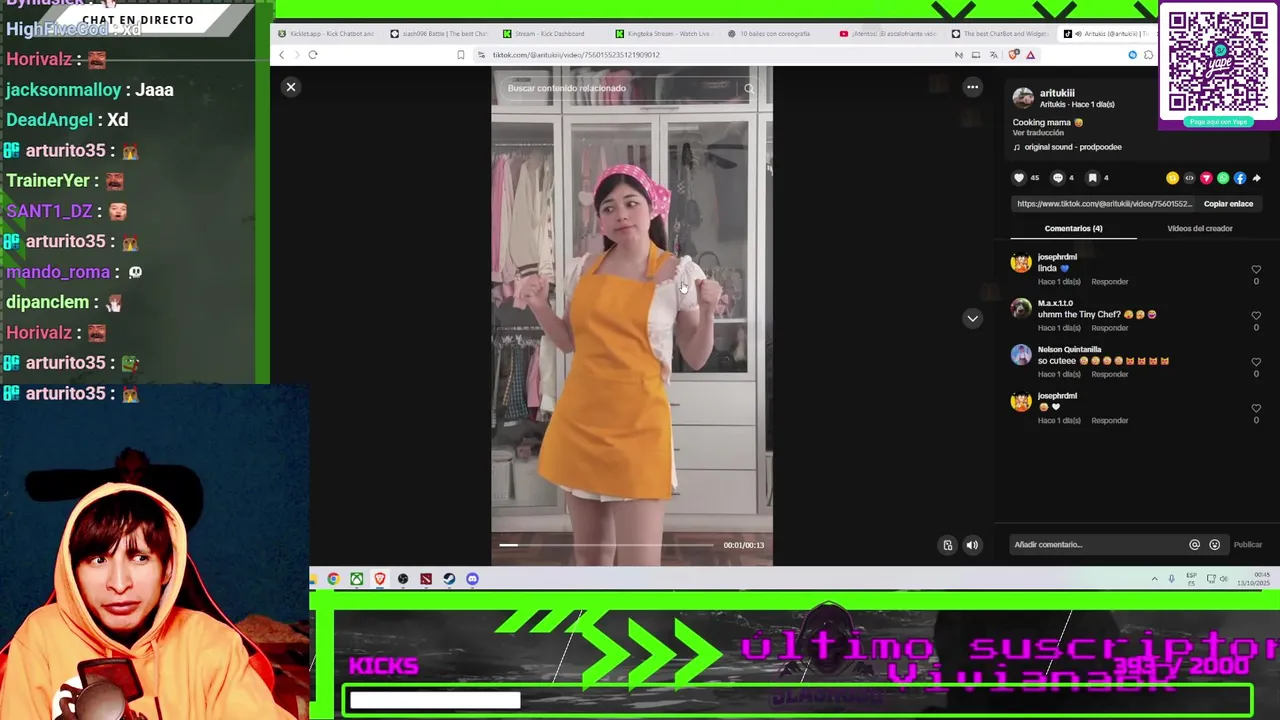This screenshot has width=1280, height=720.
Task: Like the video with the heart icon
Action: tap(1019, 178)
